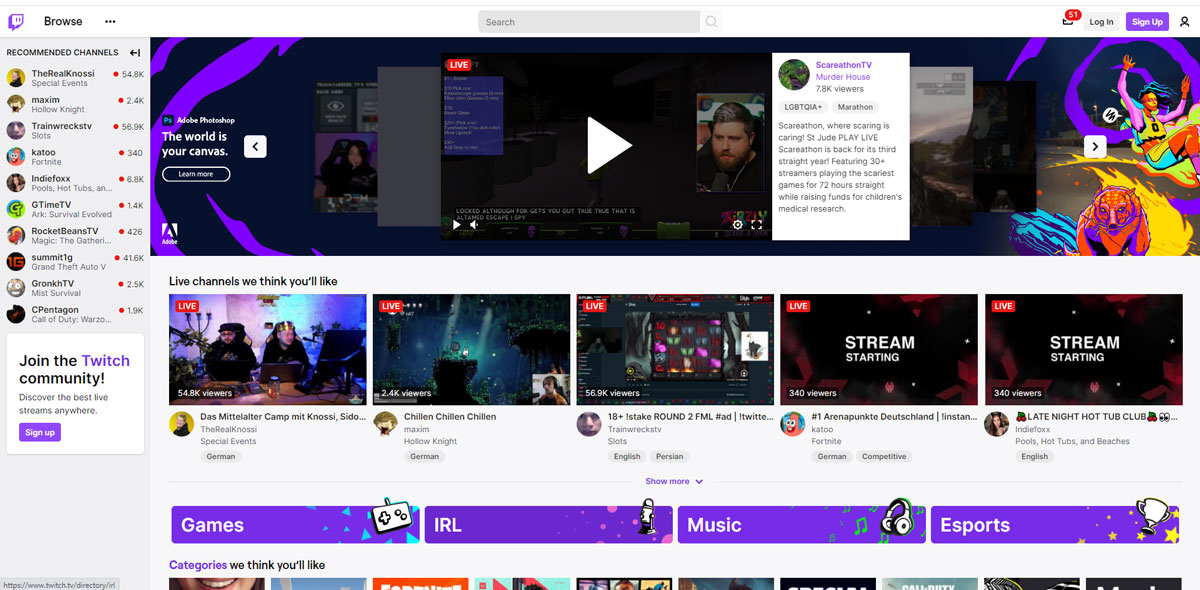This screenshot has width=1200, height=590.
Task: Select Persian tag under Trainwreckstv
Action: (669, 456)
